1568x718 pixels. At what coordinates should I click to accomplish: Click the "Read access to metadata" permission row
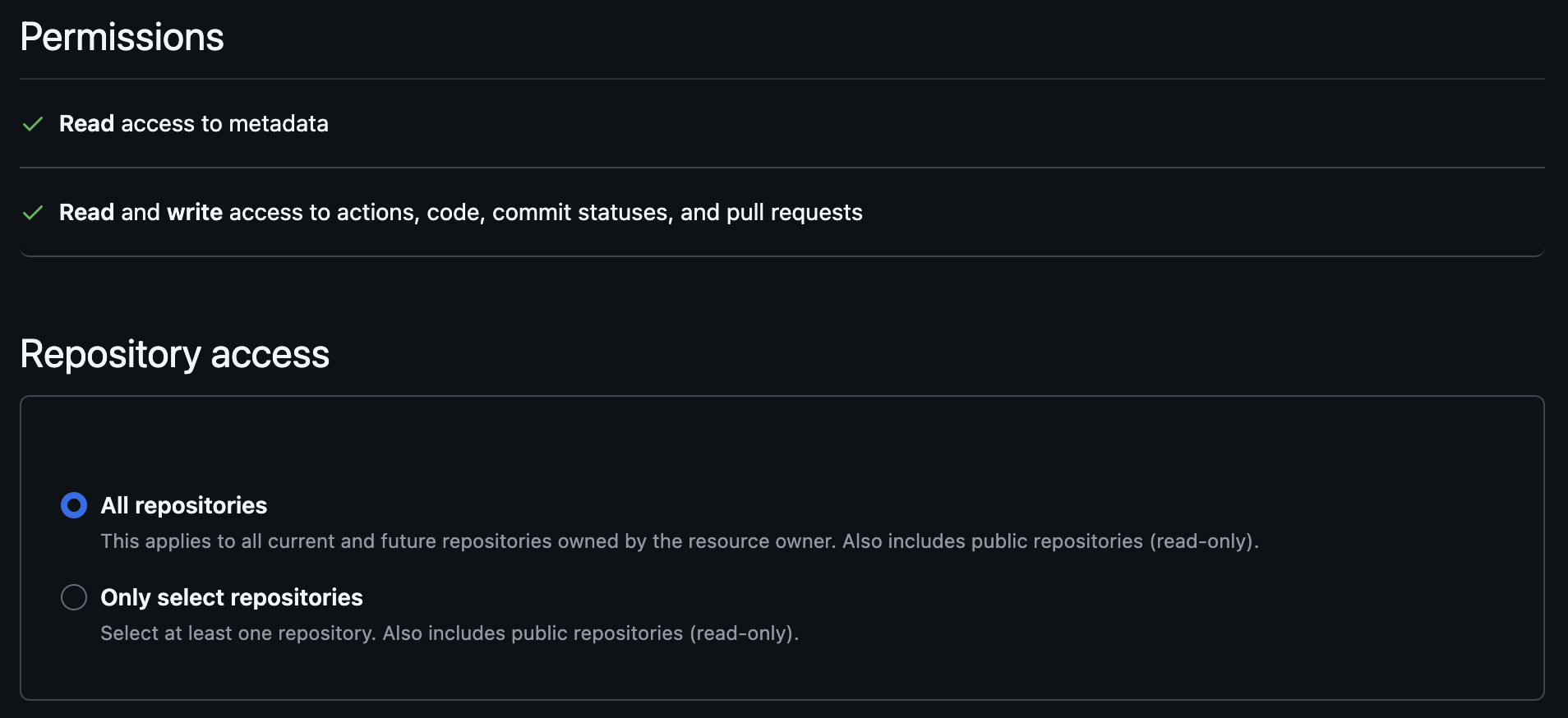point(193,124)
